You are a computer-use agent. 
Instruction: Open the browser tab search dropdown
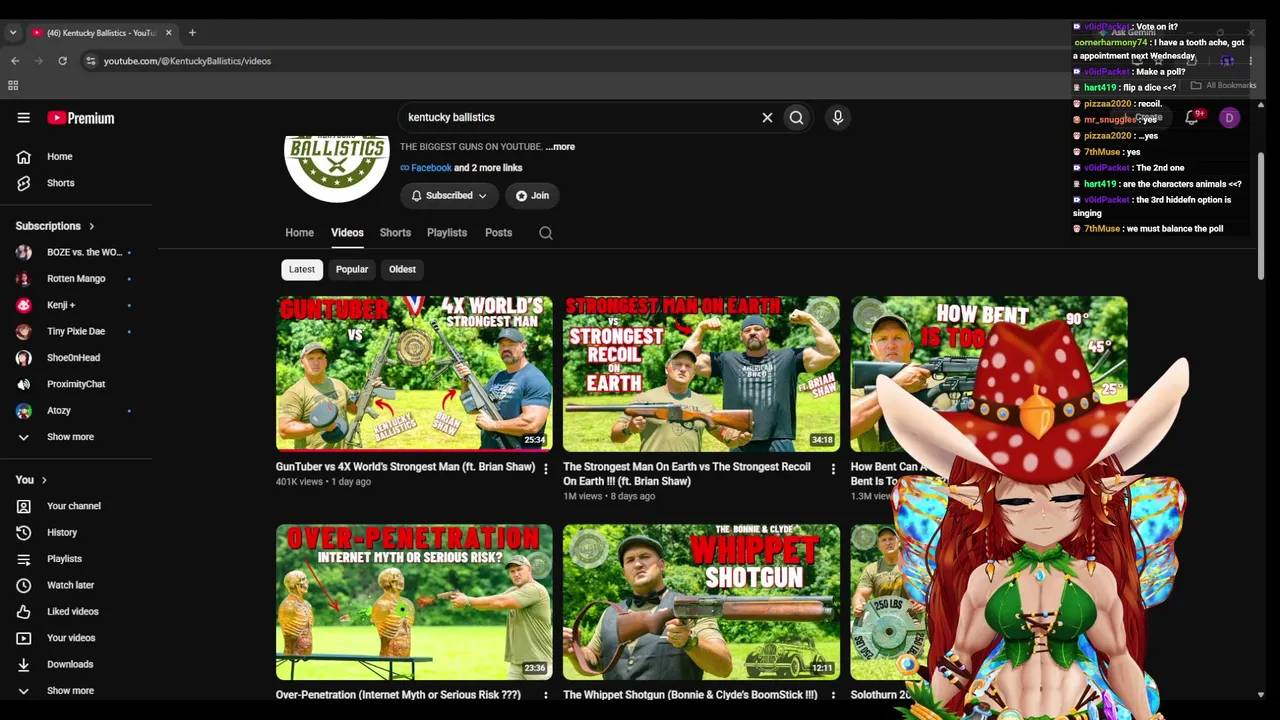(x=13, y=33)
